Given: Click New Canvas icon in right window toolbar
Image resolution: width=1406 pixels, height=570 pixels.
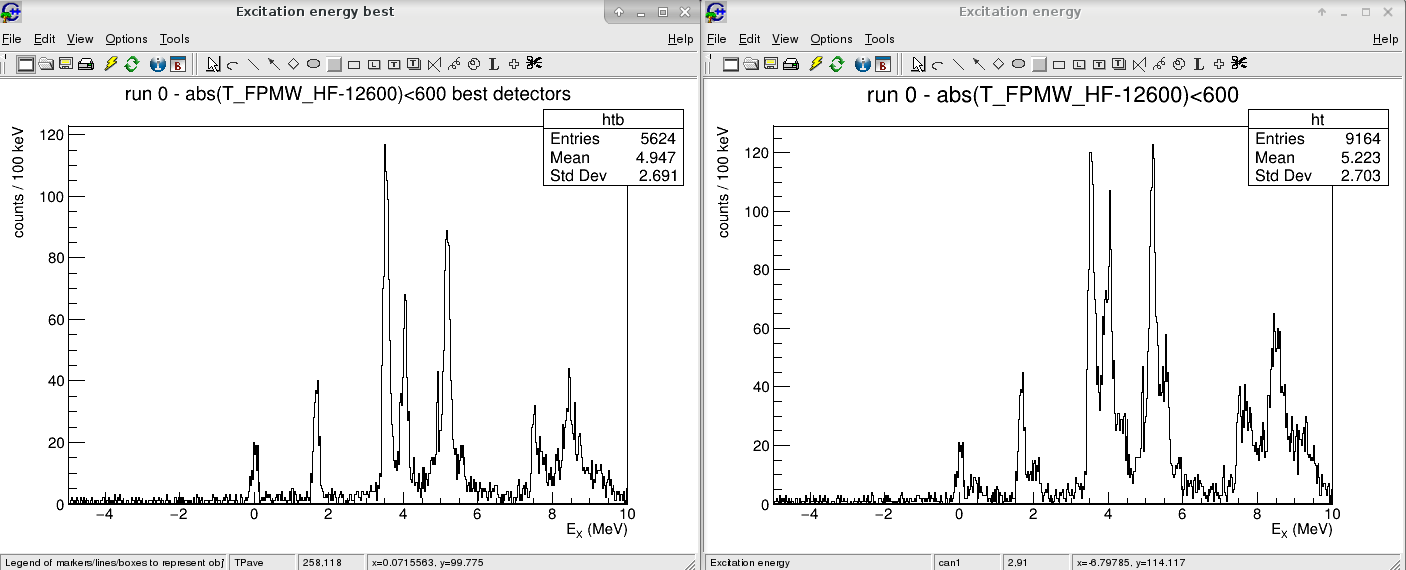Looking at the screenshot, I should [x=731, y=64].
